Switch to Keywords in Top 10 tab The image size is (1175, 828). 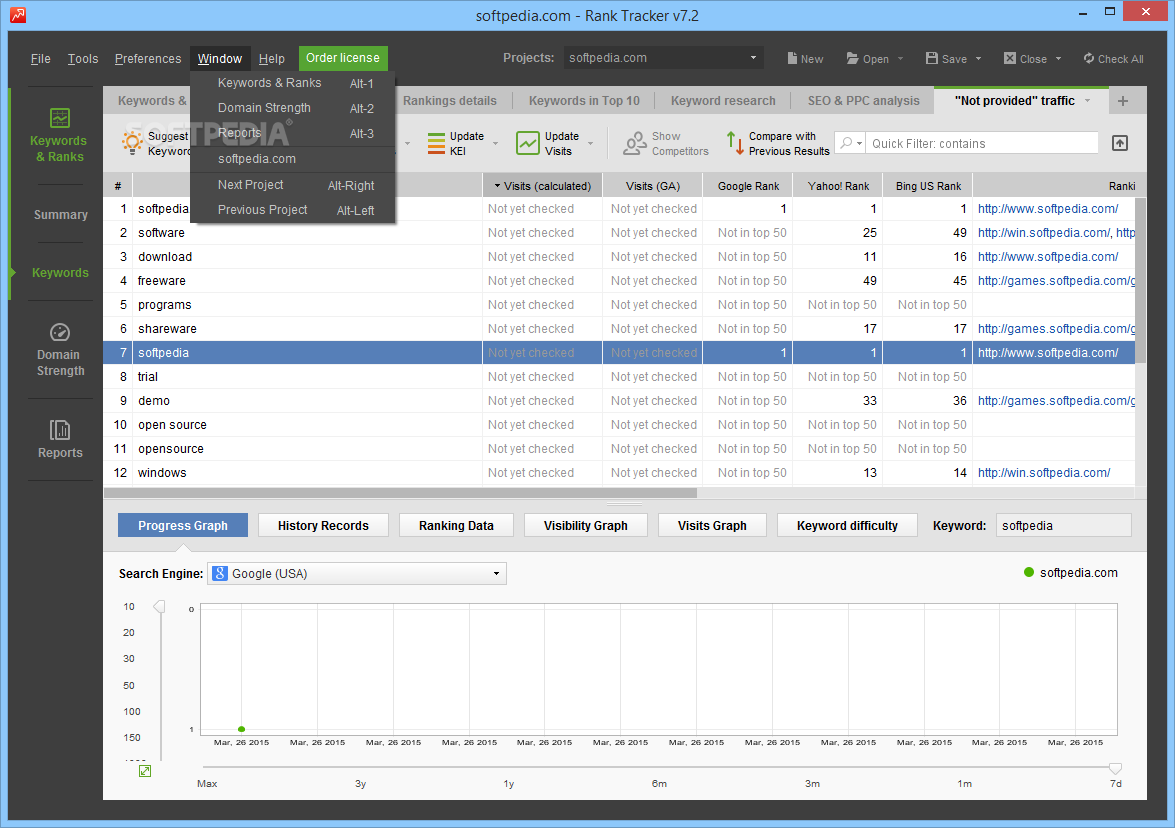[584, 100]
